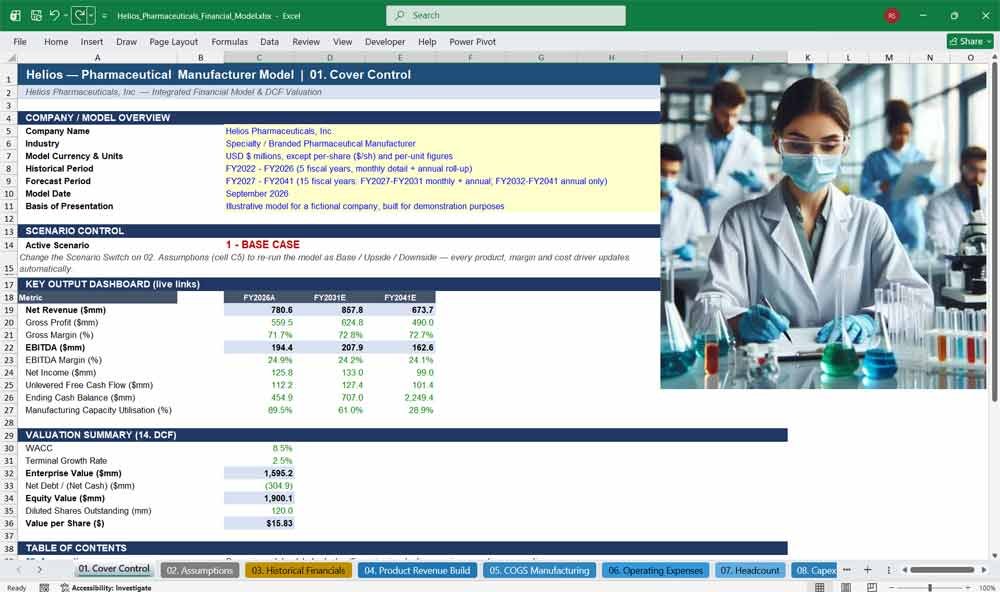Select the WACC value 8.5%
The image size is (1000, 592).
point(259,448)
